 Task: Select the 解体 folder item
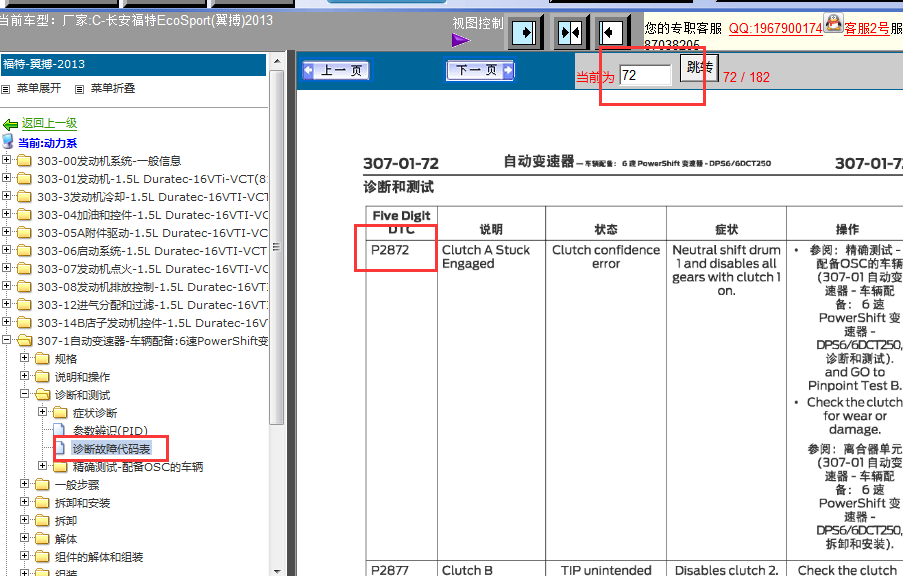[x=66, y=539]
